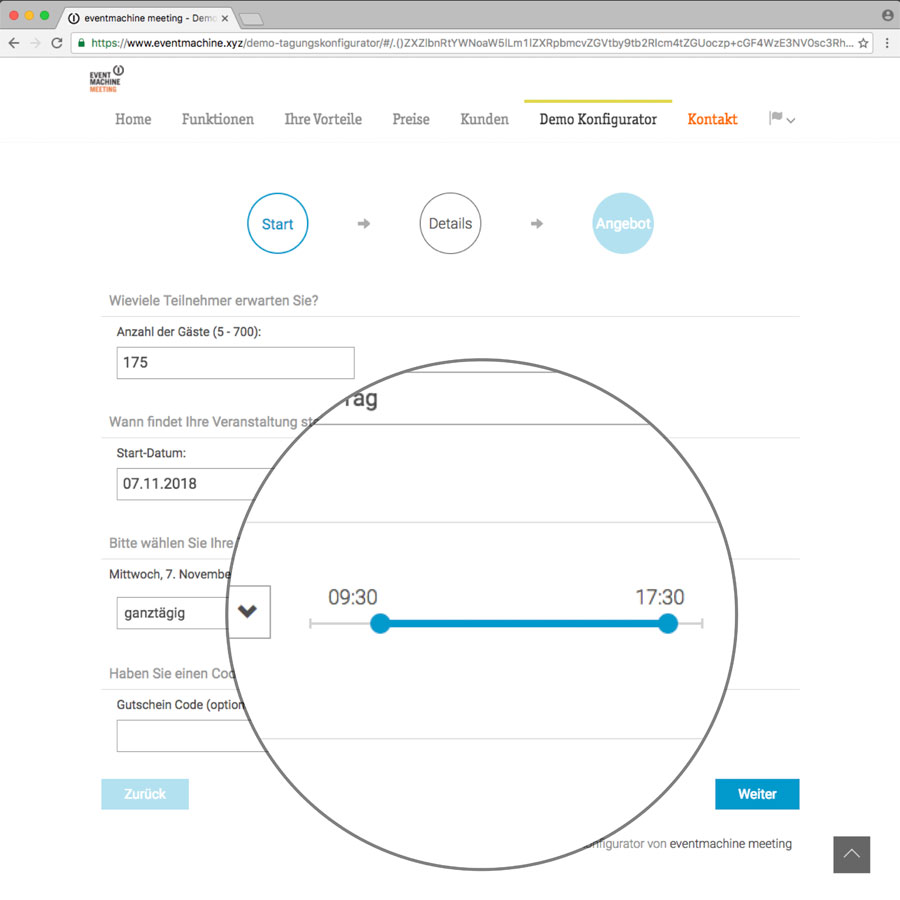Image resolution: width=900 pixels, height=900 pixels.
Task: Open Chrome's three-dot menu
Action: click(886, 43)
